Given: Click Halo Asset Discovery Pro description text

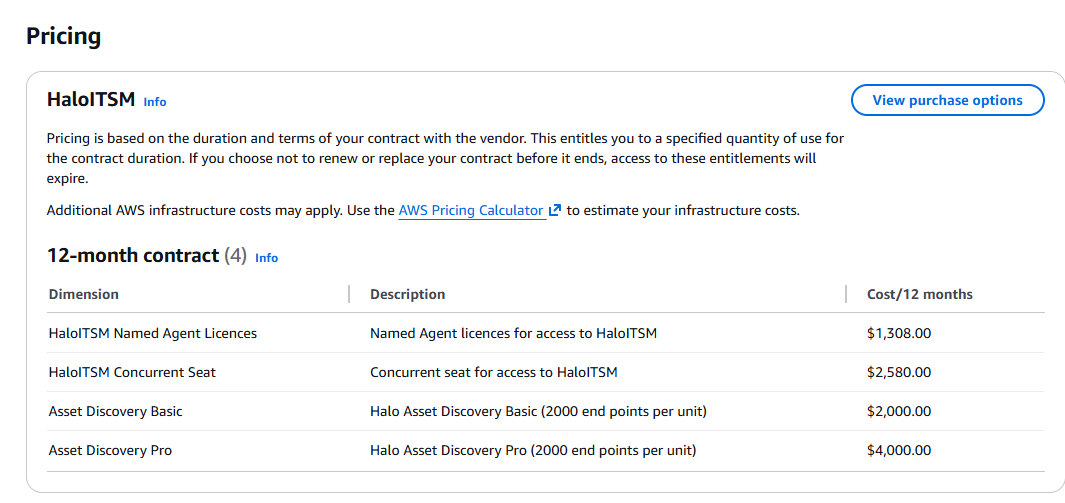Looking at the screenshot, I should click(x=532, y=450).
